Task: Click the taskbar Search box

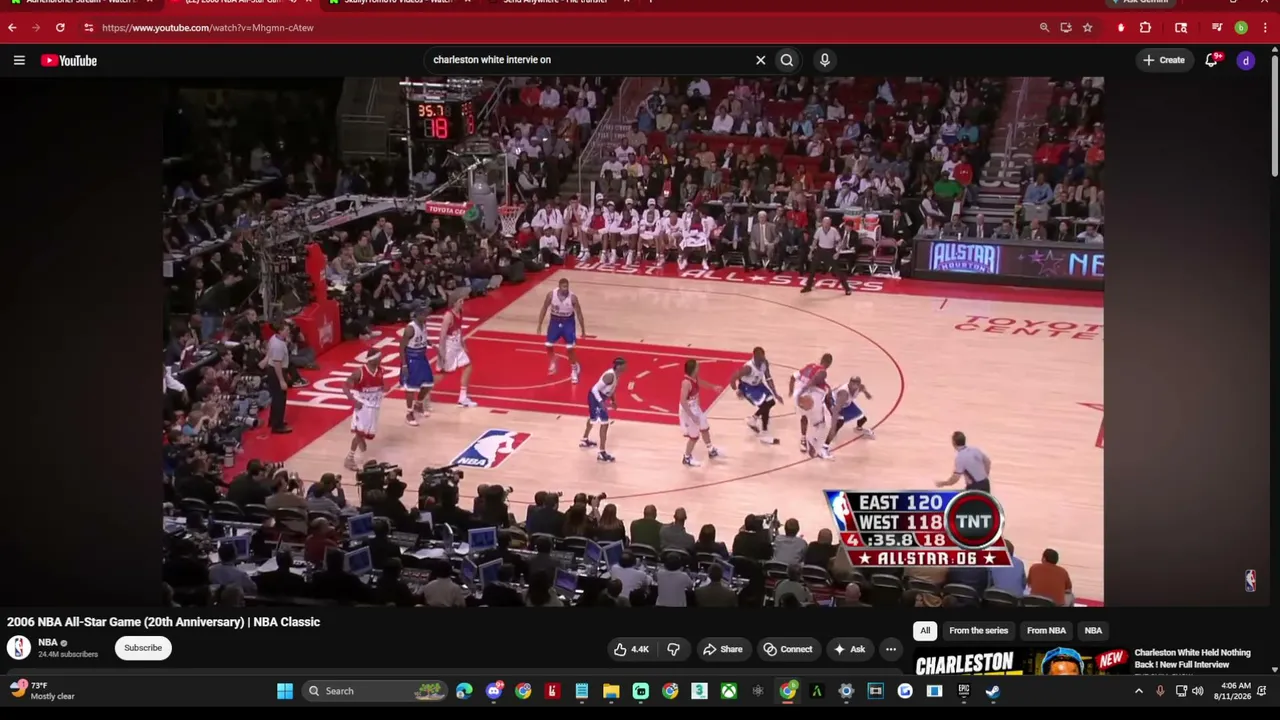Action: (375, 691)
